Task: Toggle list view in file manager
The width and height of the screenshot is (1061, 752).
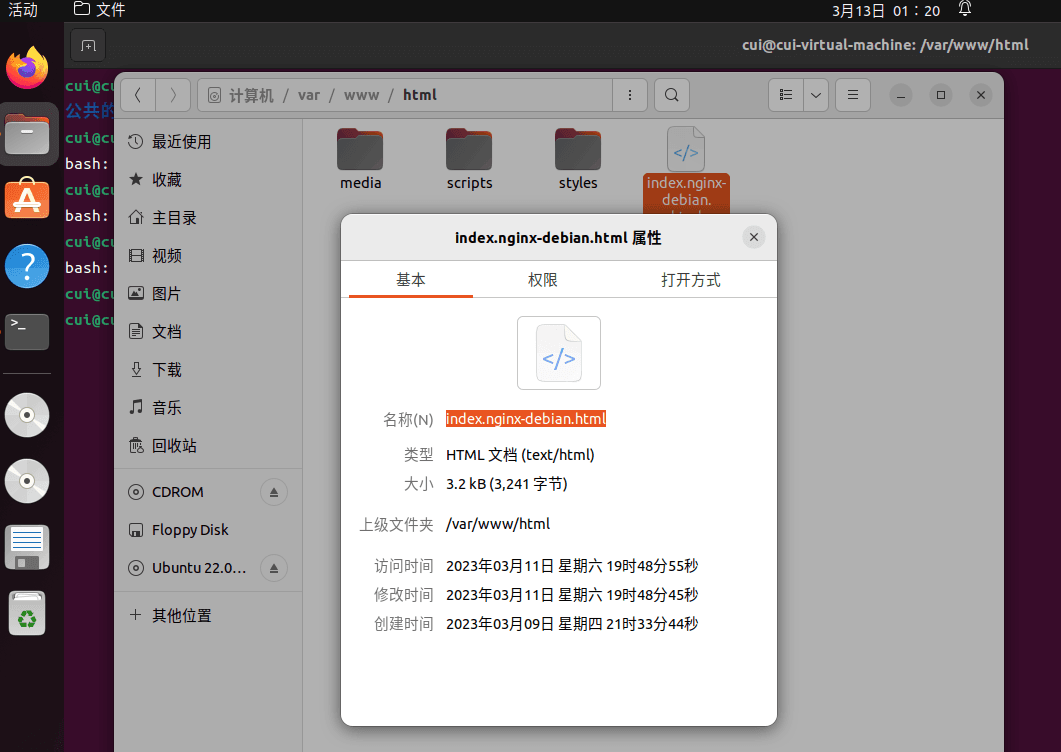Action: tap(786, 95)
